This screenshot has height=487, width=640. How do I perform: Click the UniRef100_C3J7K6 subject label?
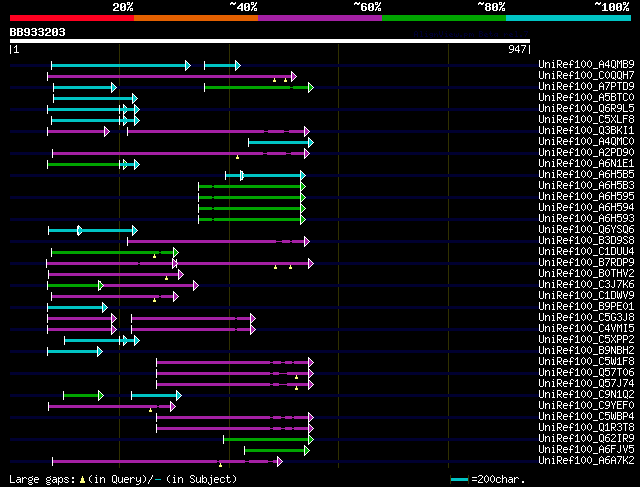tap(586, 285)
